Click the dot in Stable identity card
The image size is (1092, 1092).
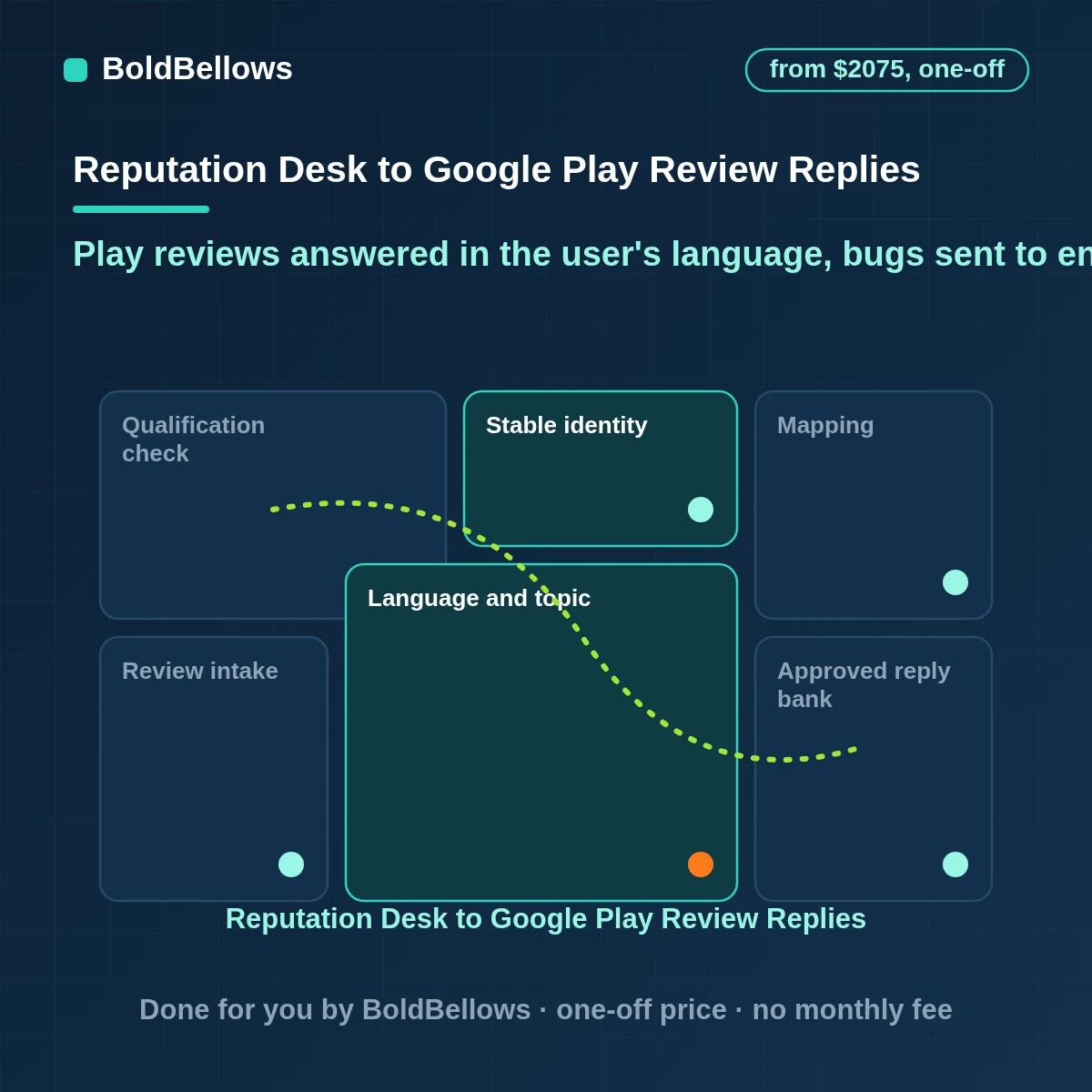[701, 510]
